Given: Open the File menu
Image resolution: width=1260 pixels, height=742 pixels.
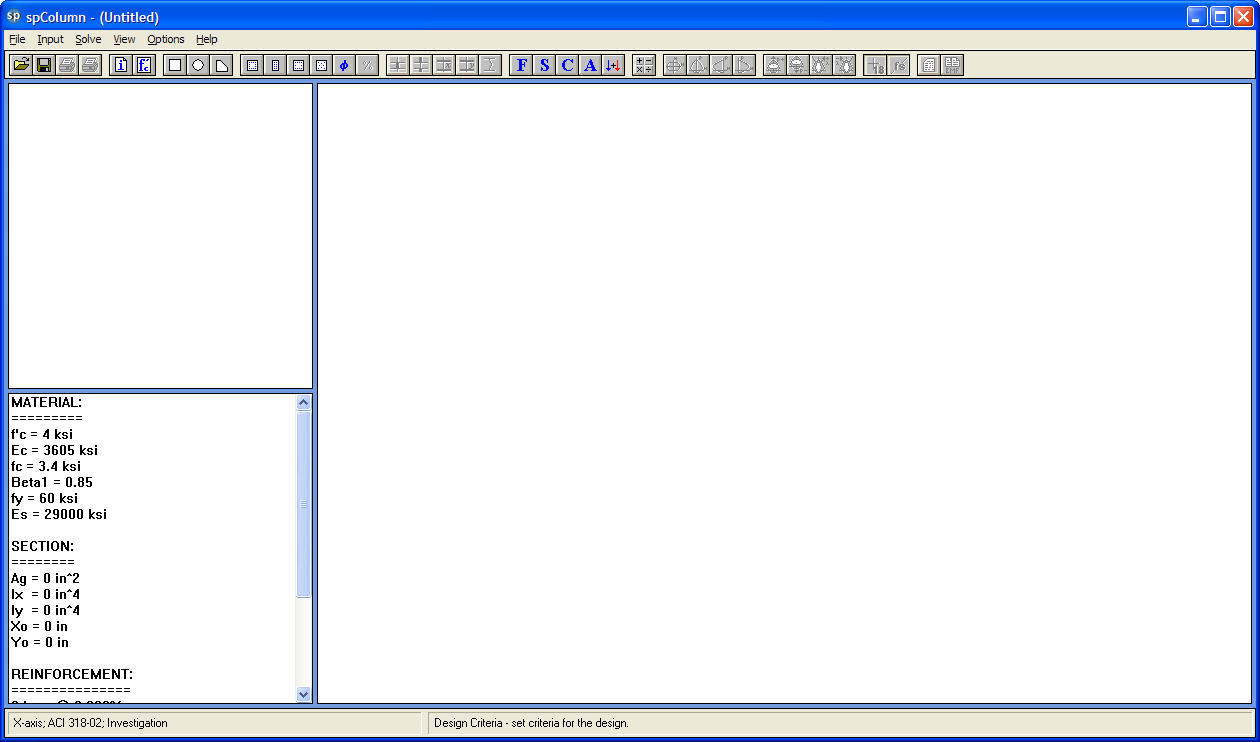Looking at the screenshot, I should click(17, 40).
